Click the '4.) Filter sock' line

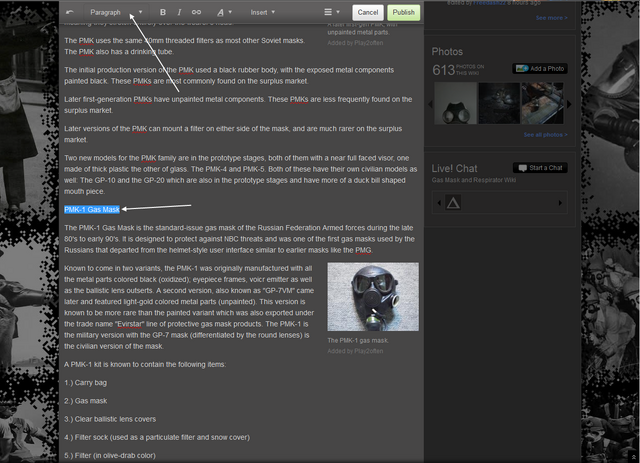[157, 437]
